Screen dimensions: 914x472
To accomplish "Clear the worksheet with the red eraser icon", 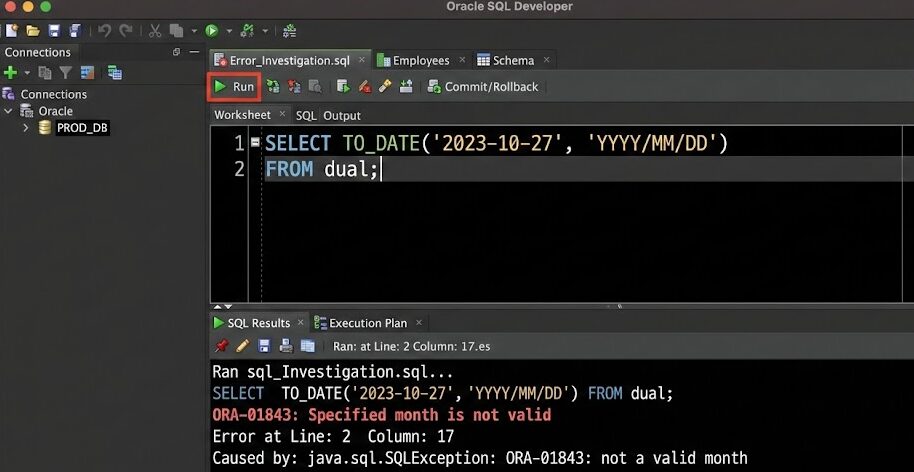I will click(x=365, y=87).
